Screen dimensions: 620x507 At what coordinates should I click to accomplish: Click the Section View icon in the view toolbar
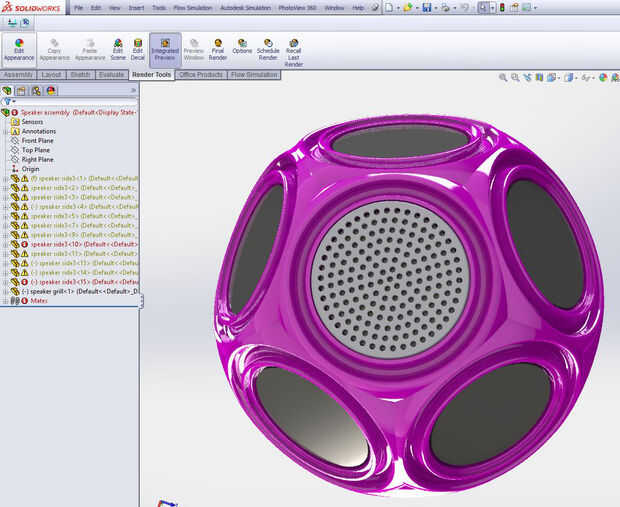(x=539, y=78)
